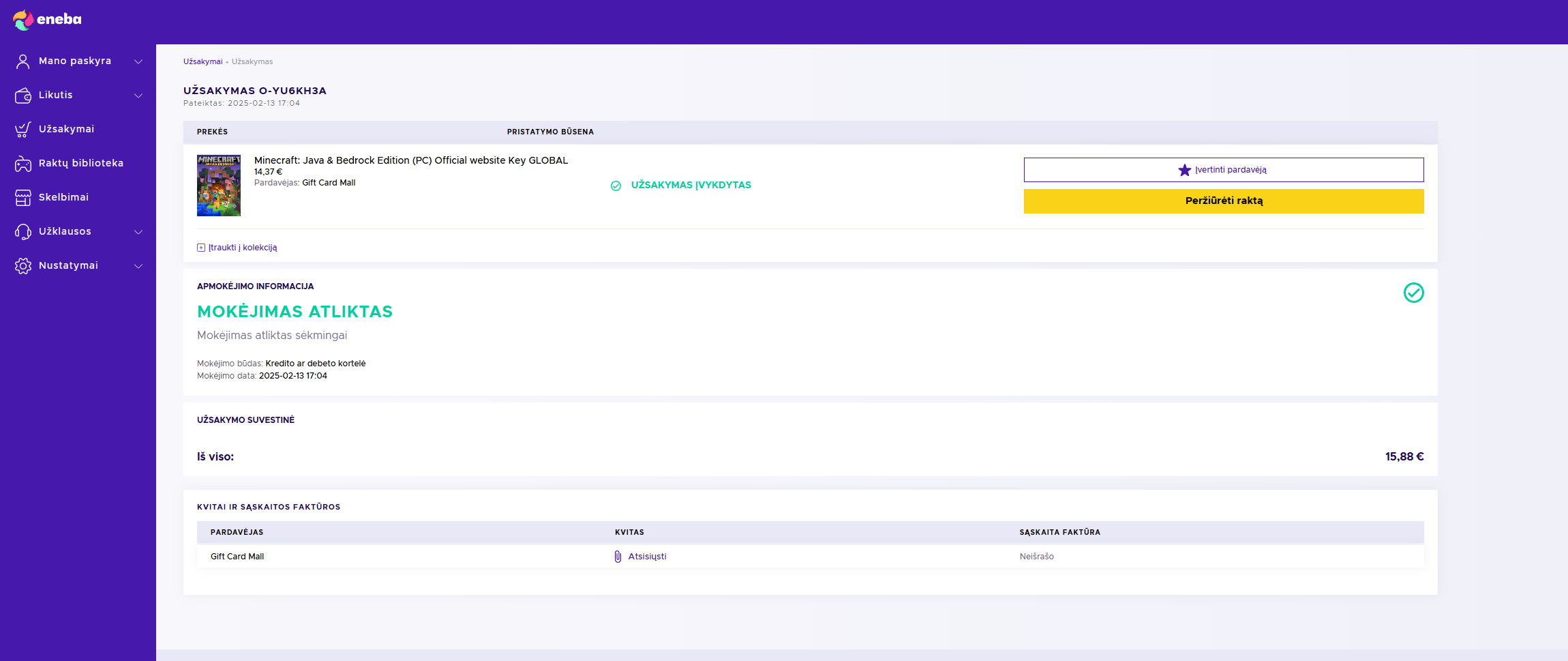Click the green checkmark by Užsakymas įvykdytas

pyautogui.click(x=616, y=186)
